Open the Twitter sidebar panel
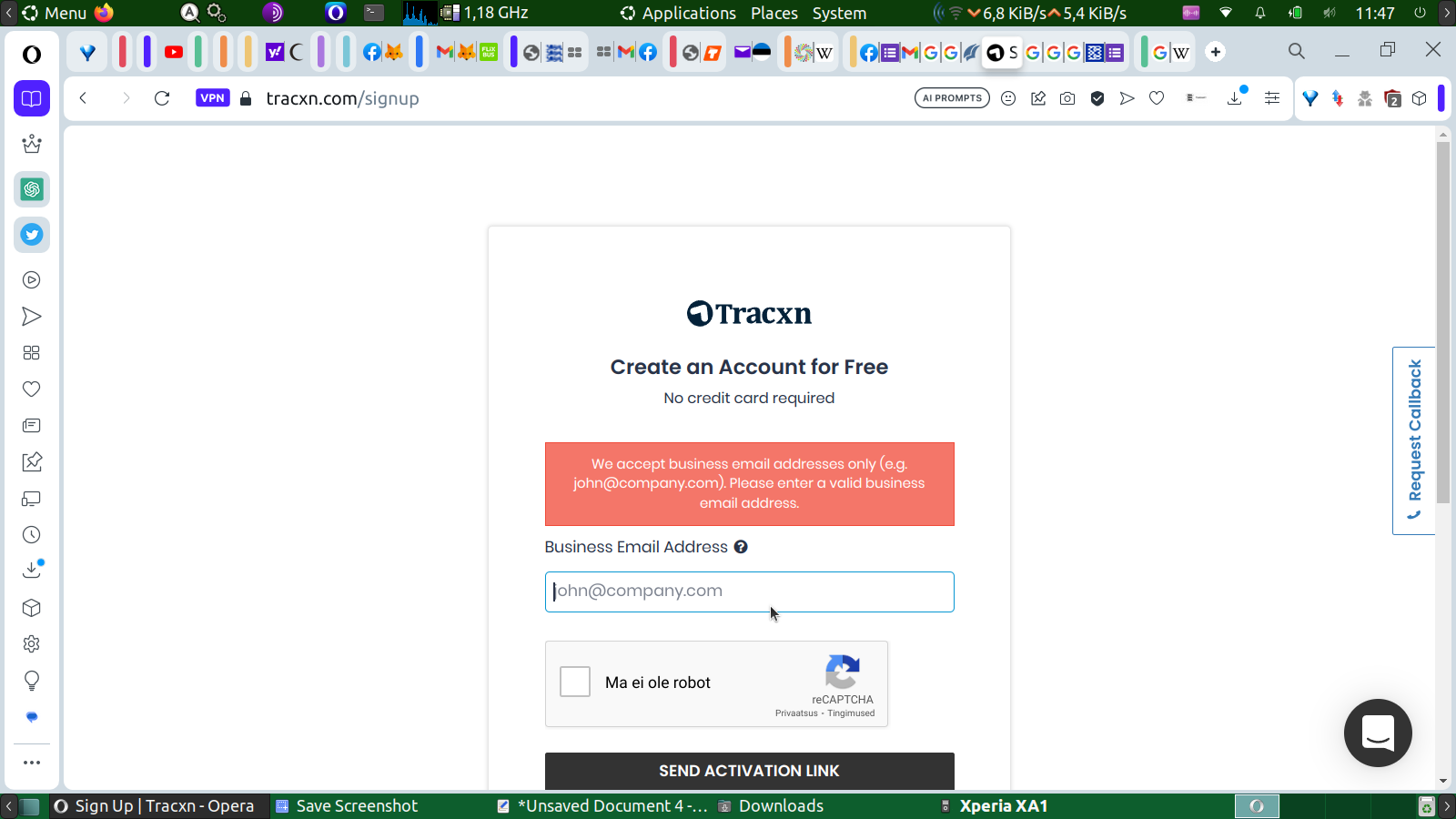1456x819 pixels. (x=32, y=235)
